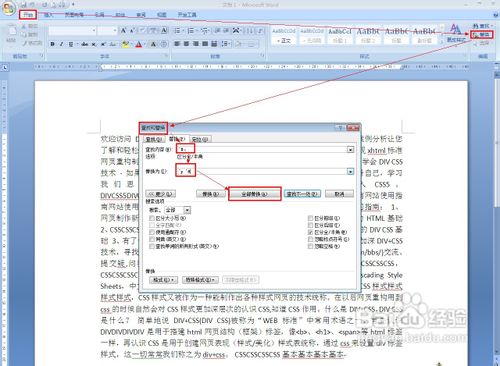This screenshot has width=500, height=366.
Task: Click the Shrink Font icon
Action: tap(132, 31)
